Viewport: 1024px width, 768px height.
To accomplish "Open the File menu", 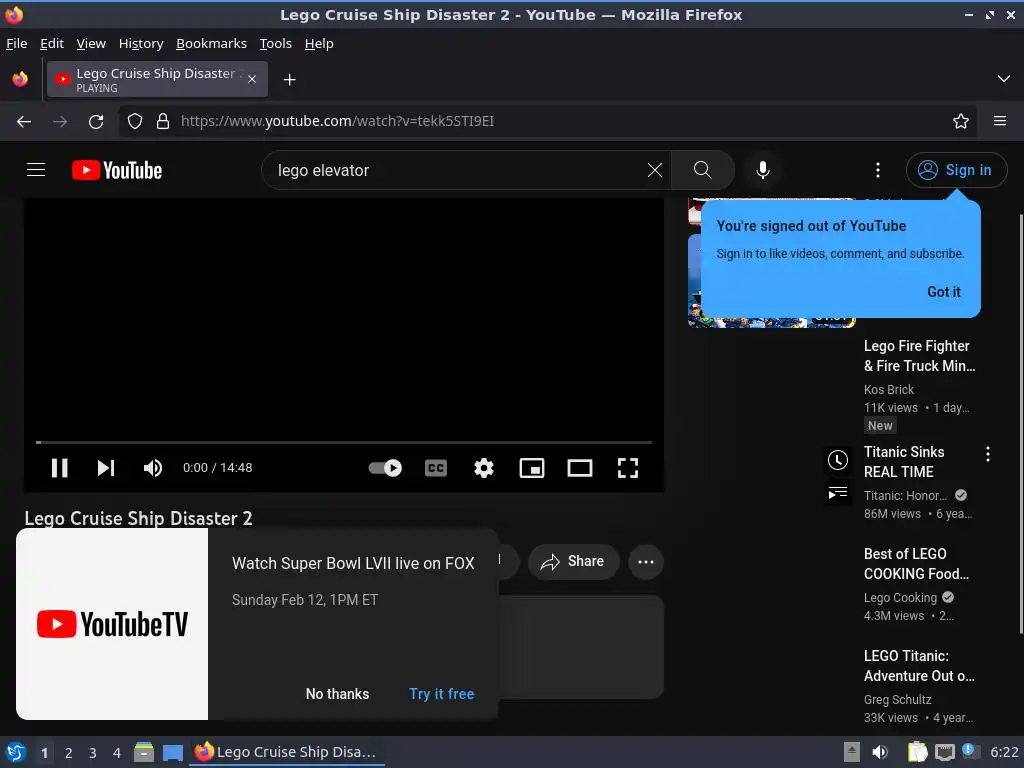I will point(16,43).
